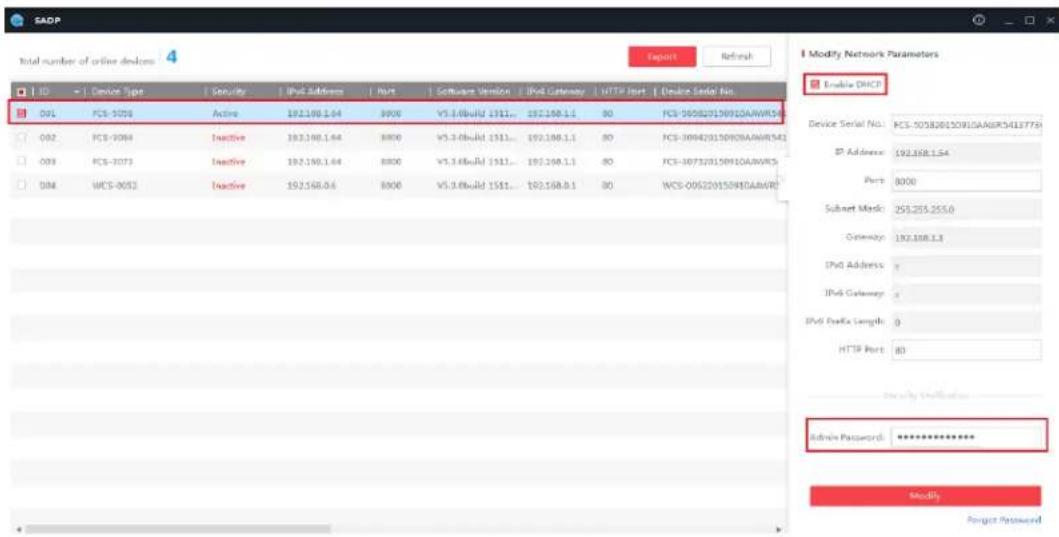Open the info icon in title bar
1059x537 pixels.
(978, 20)
